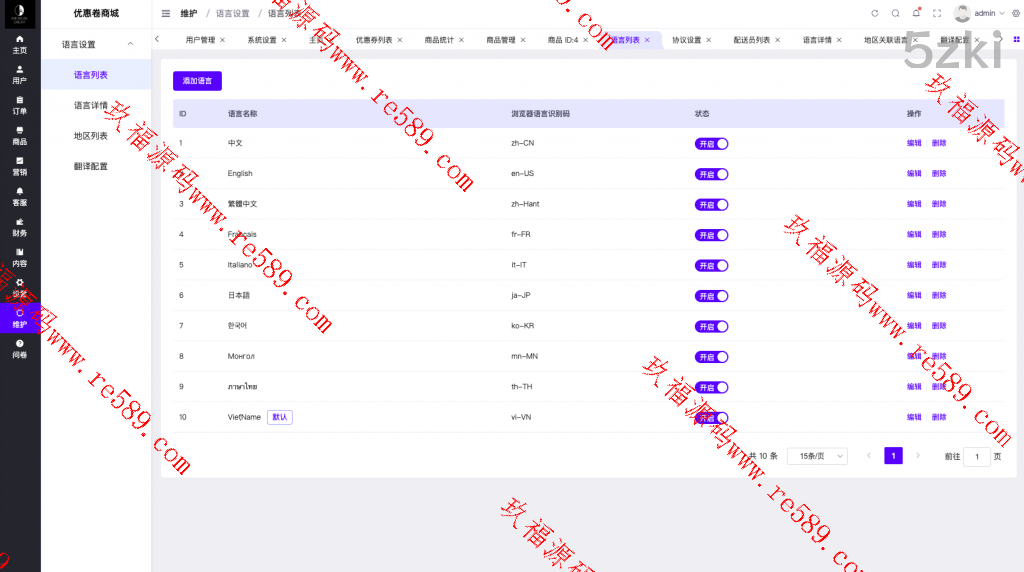Select 地区列表 in the sidebar menu
The height and width of the screenshot is (572, 1024).
coord(91,136)
